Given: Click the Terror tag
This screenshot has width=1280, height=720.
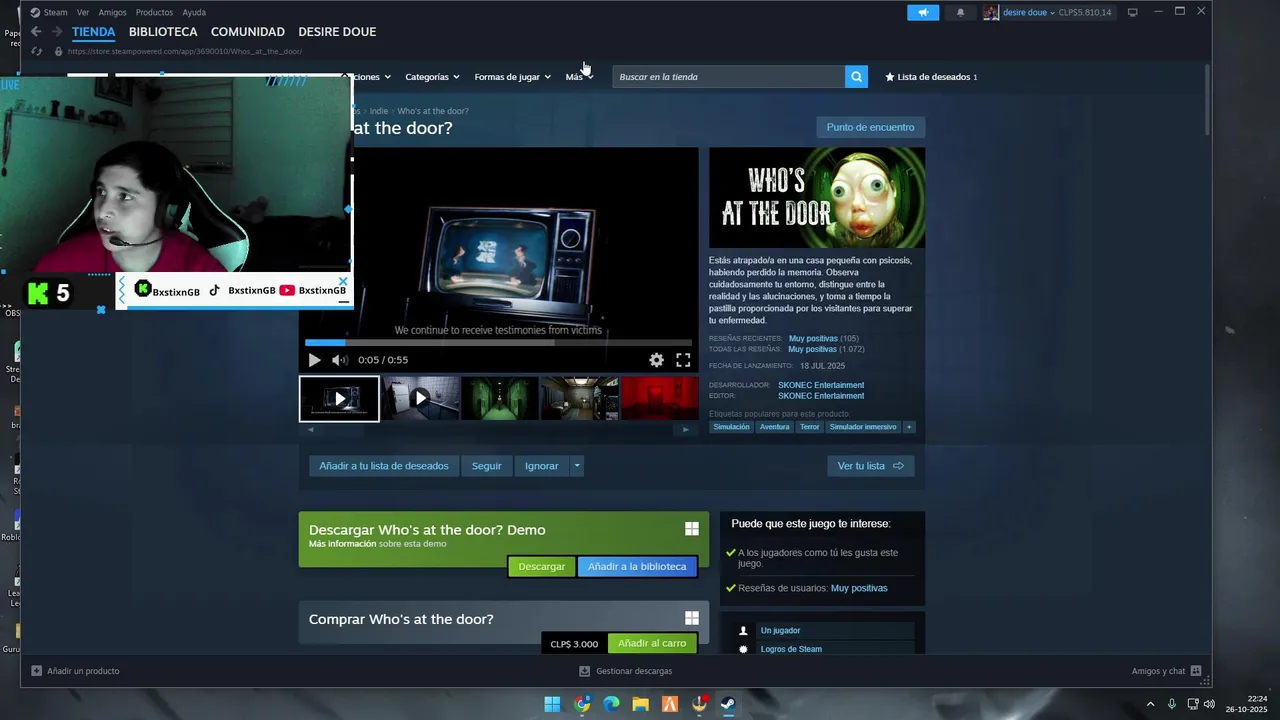Looking at the screenshot, I should click(x=809, y=427).
